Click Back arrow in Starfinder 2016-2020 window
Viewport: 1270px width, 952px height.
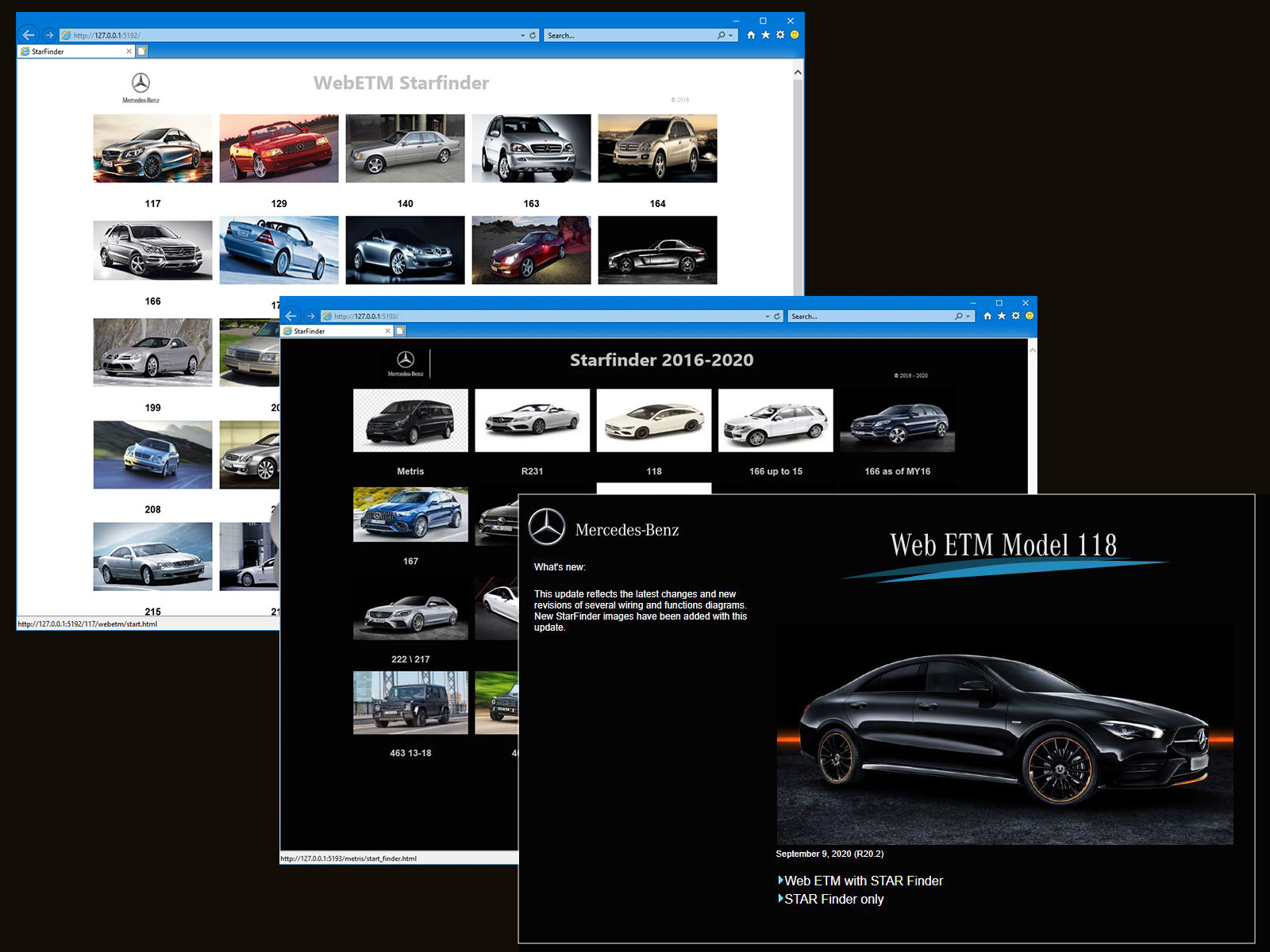click(x=291, y=316)
